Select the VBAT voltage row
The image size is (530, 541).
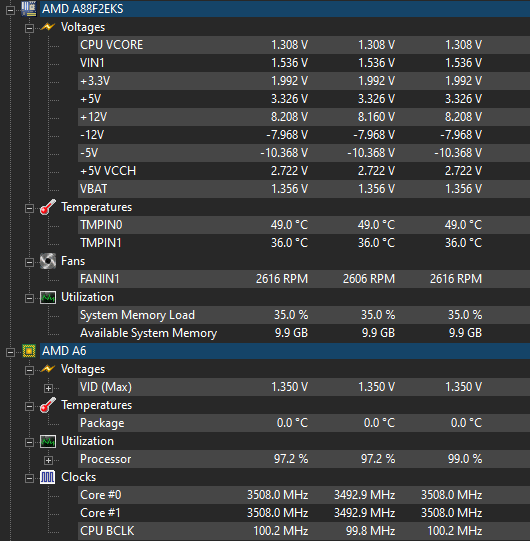tap(304, 189)
